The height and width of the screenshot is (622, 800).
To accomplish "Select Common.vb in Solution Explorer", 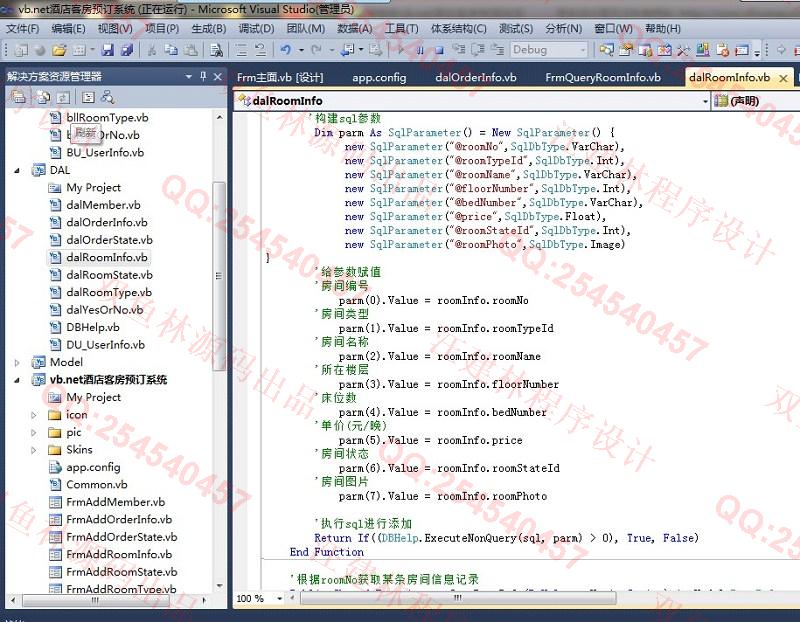I will point(96,484).
